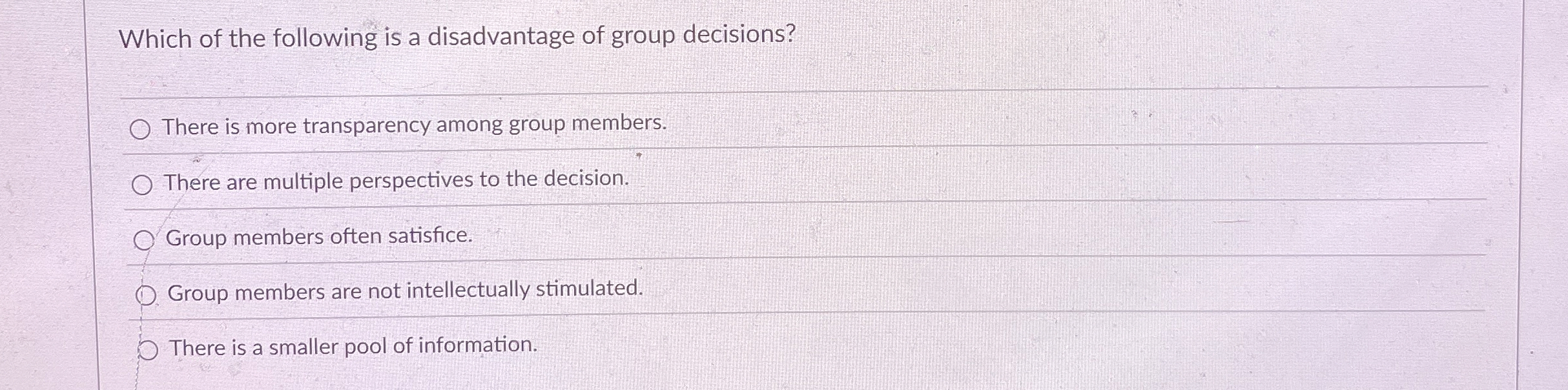This screenshot has height=390, width=1568.
Task: Click the word 'transparency' in the first option
Action: [366, 125]
